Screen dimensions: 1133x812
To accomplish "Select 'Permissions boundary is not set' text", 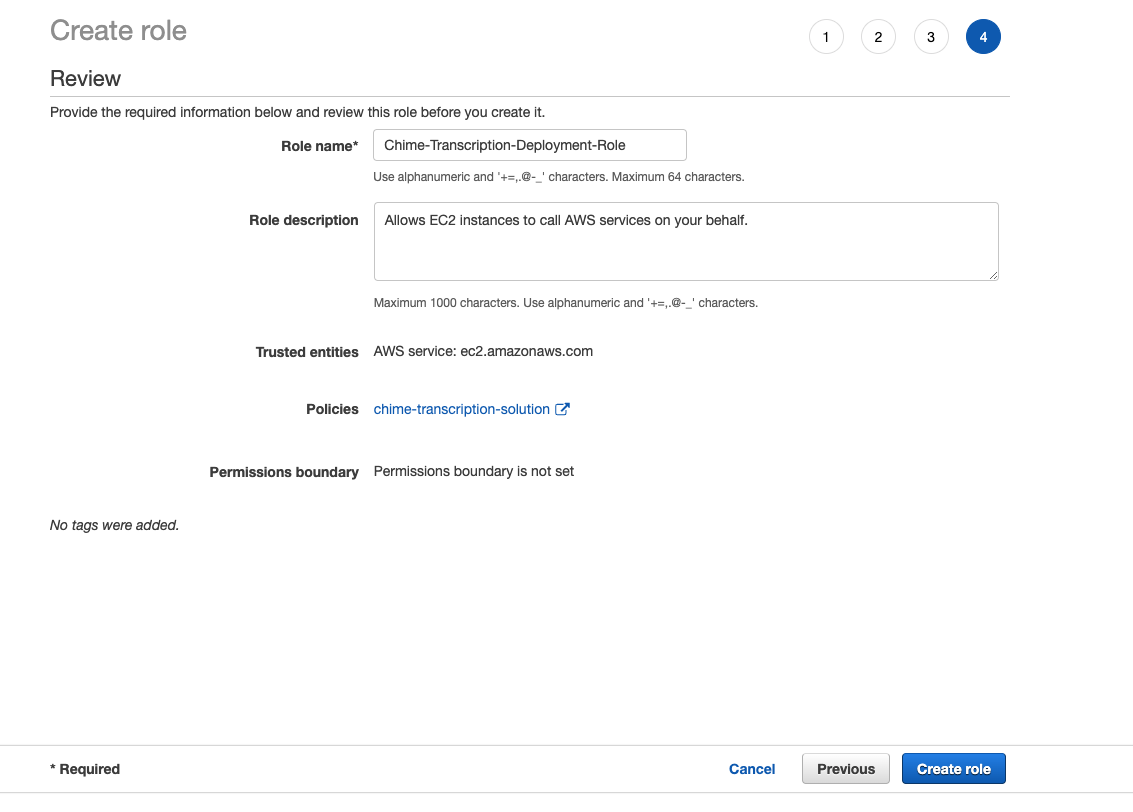I will (473, 471).
